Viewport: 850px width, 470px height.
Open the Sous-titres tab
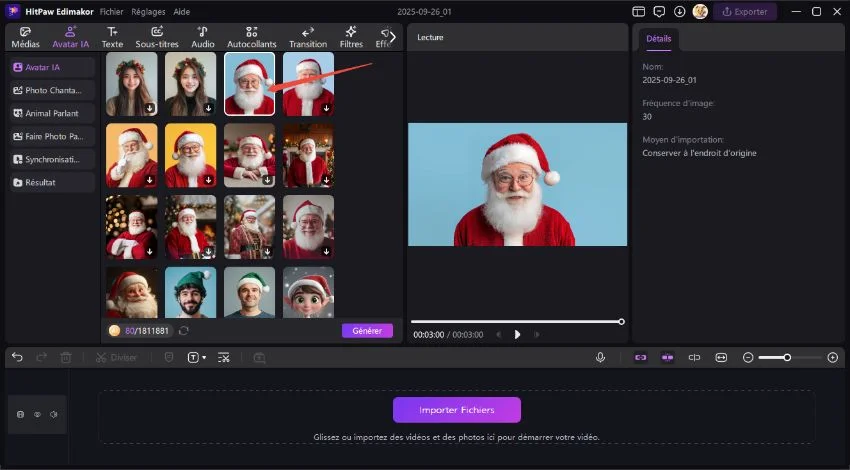[x=157, y=37]
